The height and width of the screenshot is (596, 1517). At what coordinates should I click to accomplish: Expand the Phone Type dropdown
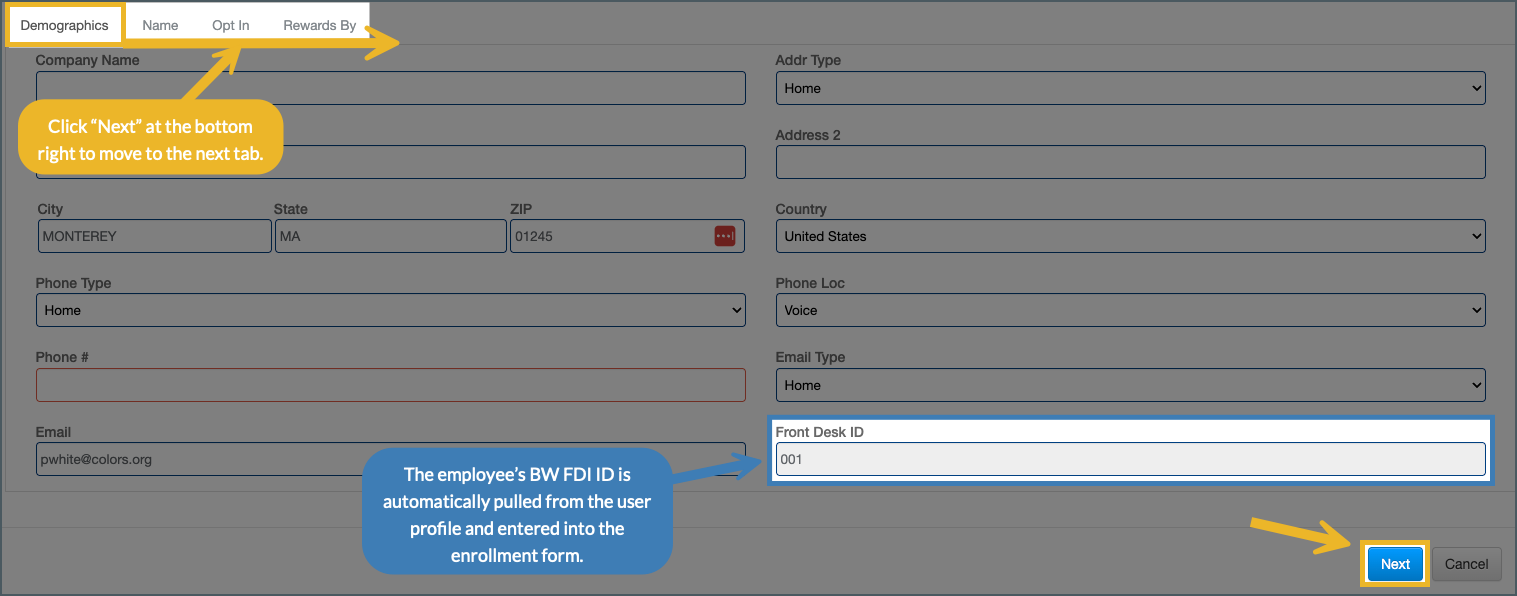(x=390, y=310)
